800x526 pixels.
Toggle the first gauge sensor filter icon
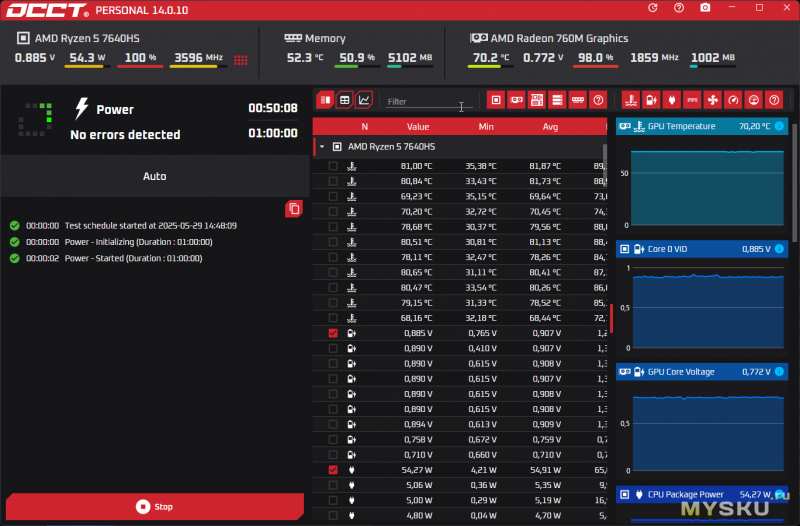733,100
